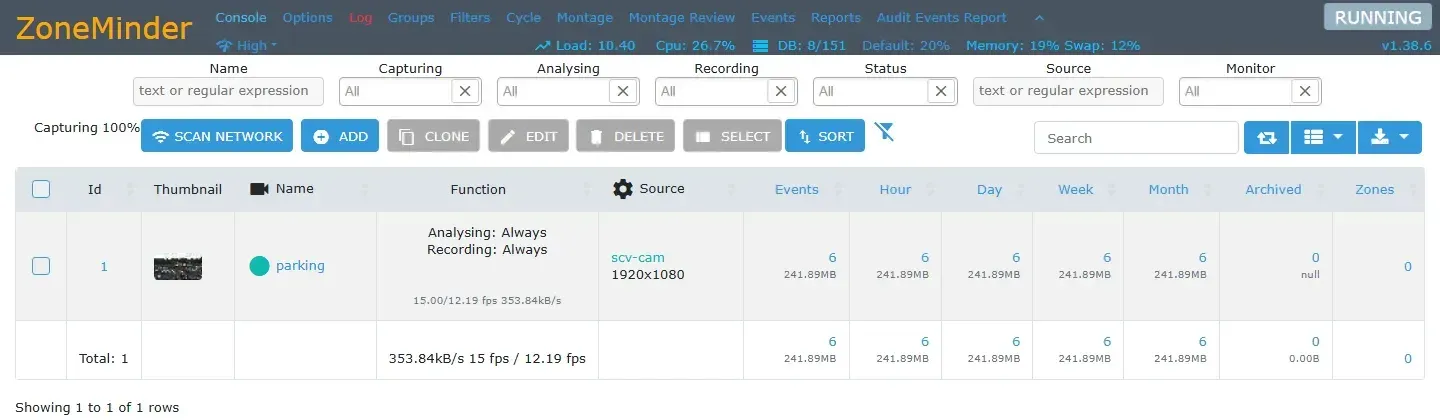This screenshot has height=420, width=1440.
Task: Click the Add monitor button
Action: click(x=340, y=136)
